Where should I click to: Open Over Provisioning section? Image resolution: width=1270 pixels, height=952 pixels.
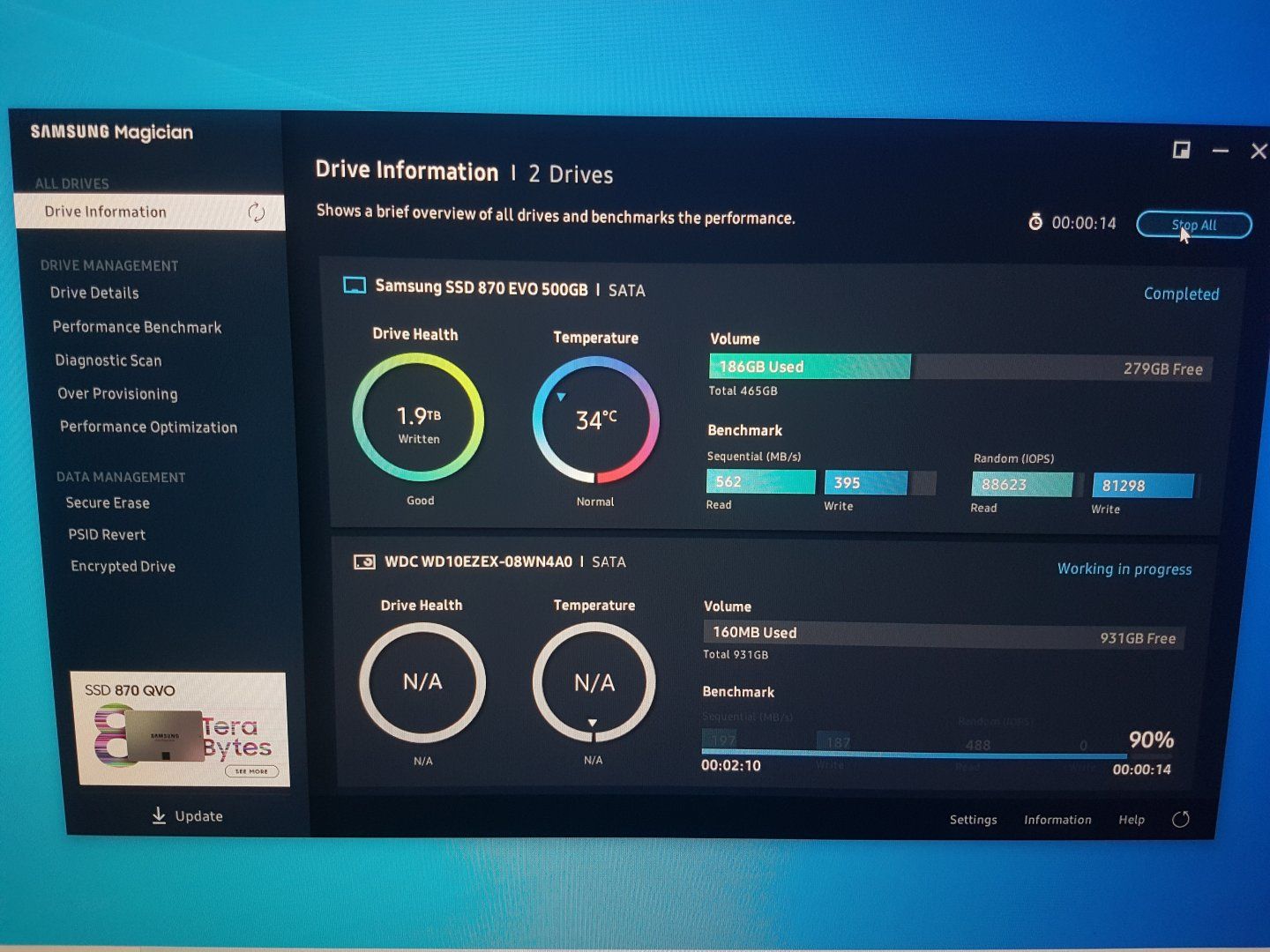tap(117, 394)
